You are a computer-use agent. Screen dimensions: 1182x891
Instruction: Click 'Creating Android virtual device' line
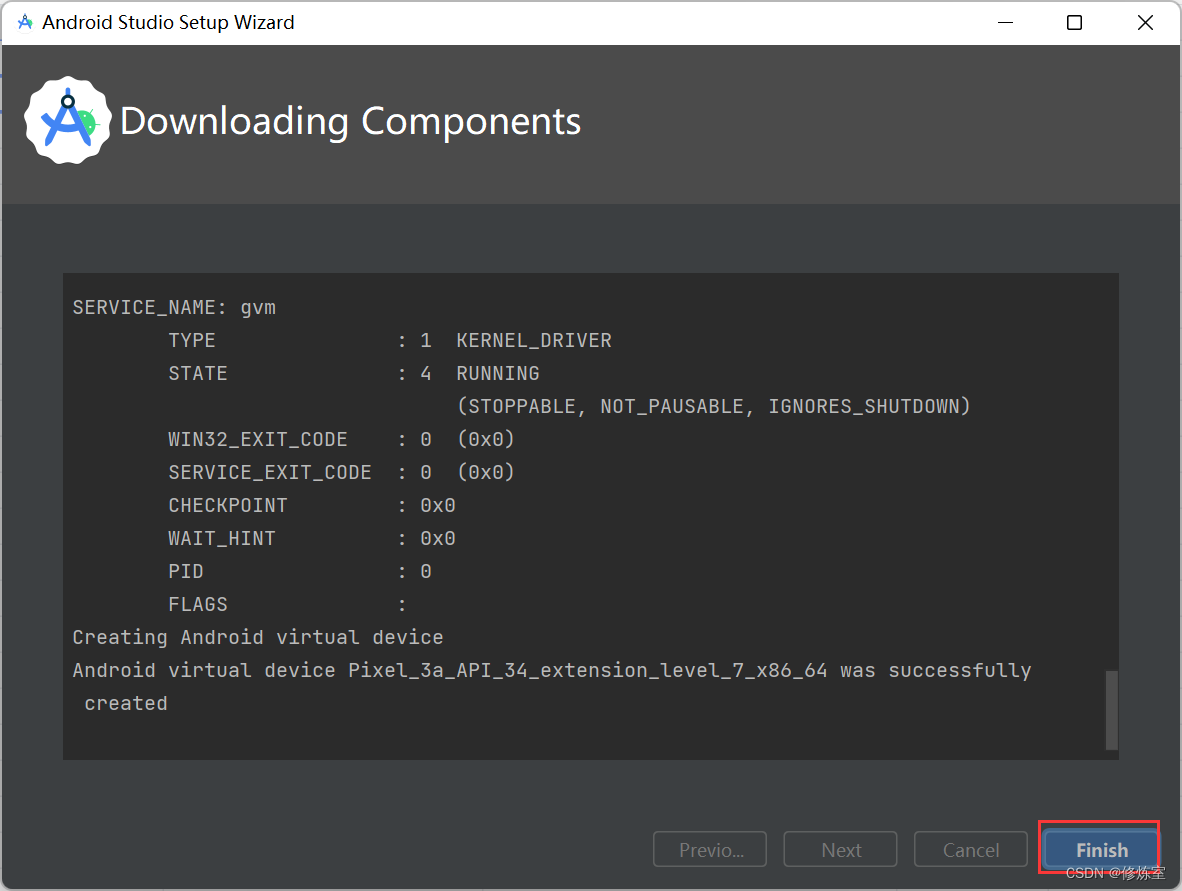pos(258,638)
